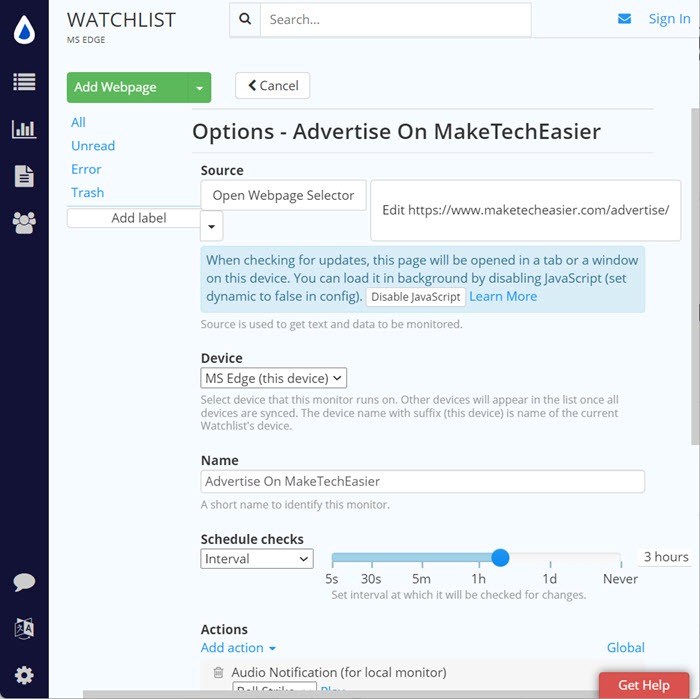Click the WATCHLIST title text

(x=121, y=20)
